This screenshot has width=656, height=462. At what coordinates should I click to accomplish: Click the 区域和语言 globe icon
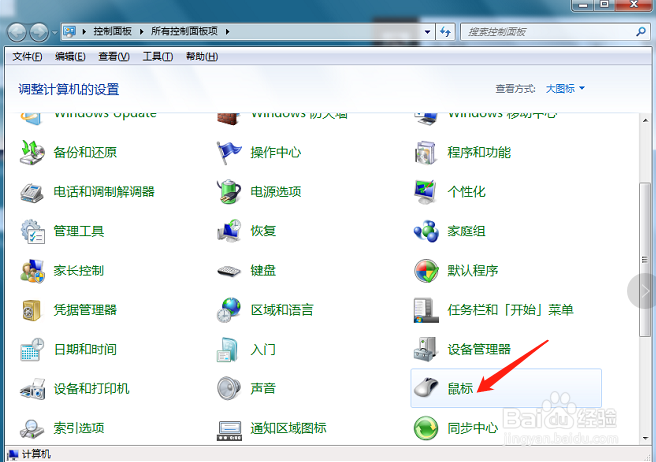(229, 310)
